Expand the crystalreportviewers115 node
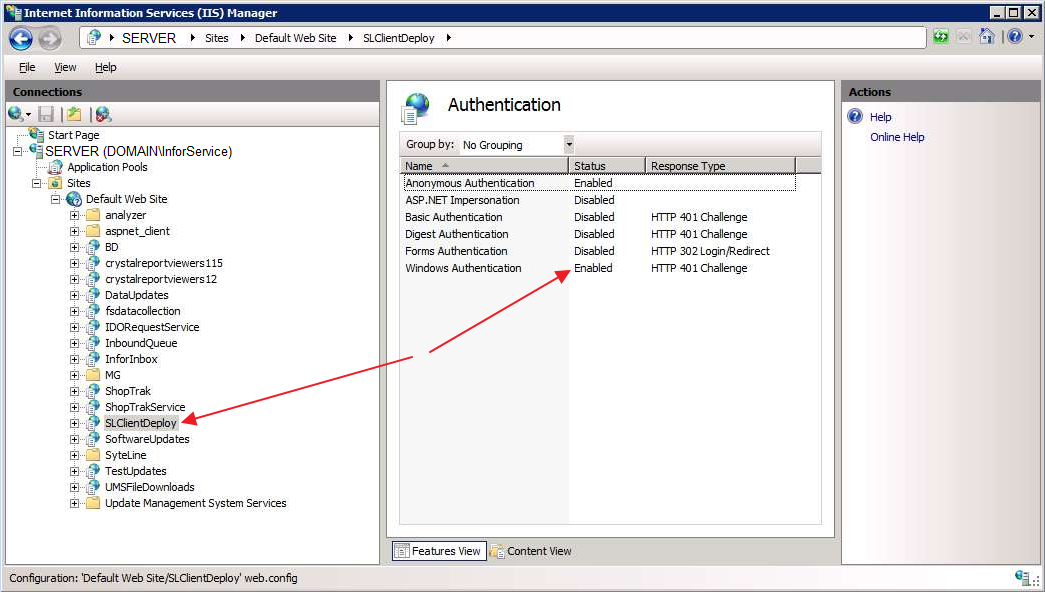This screenshot has width=1045, height=592. click(75, 263)
